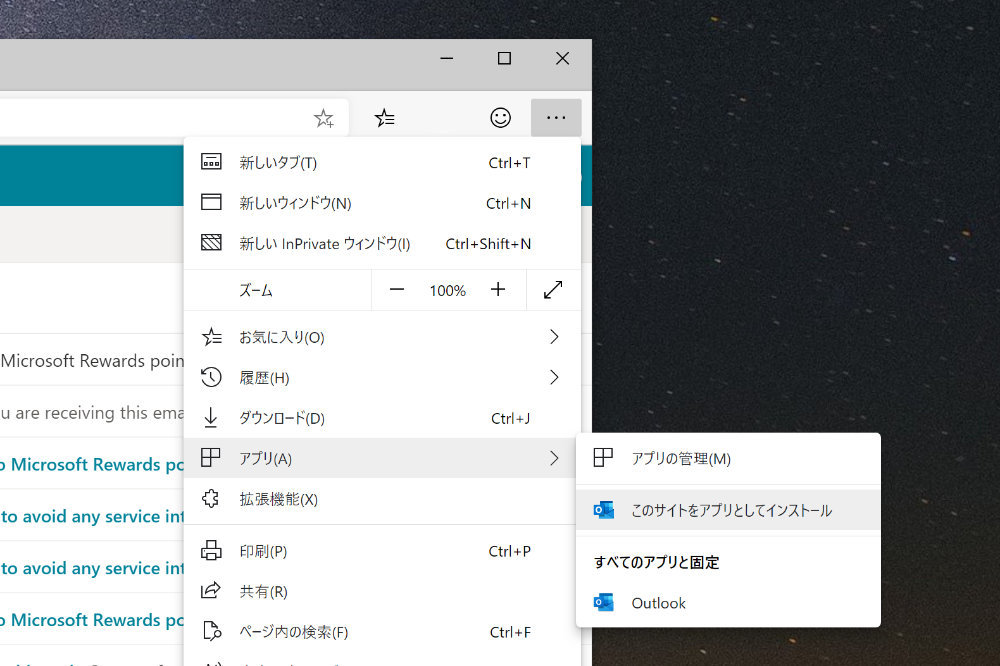Click the 履歴 clock icon
The image size is (1000, 666).
[211, 377]
